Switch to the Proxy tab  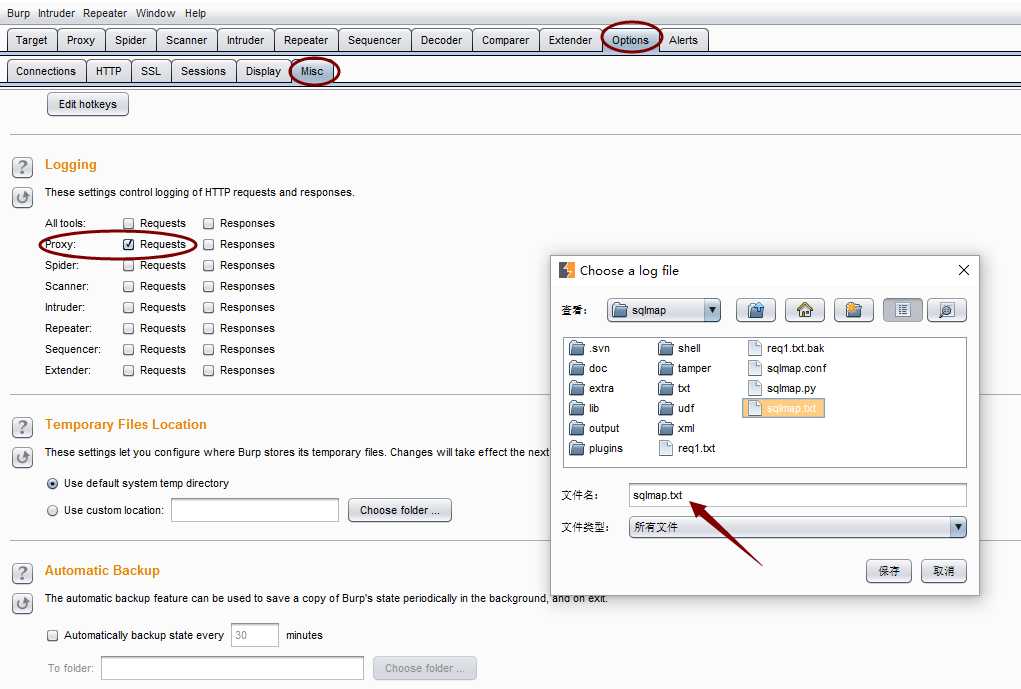(81, 40)
